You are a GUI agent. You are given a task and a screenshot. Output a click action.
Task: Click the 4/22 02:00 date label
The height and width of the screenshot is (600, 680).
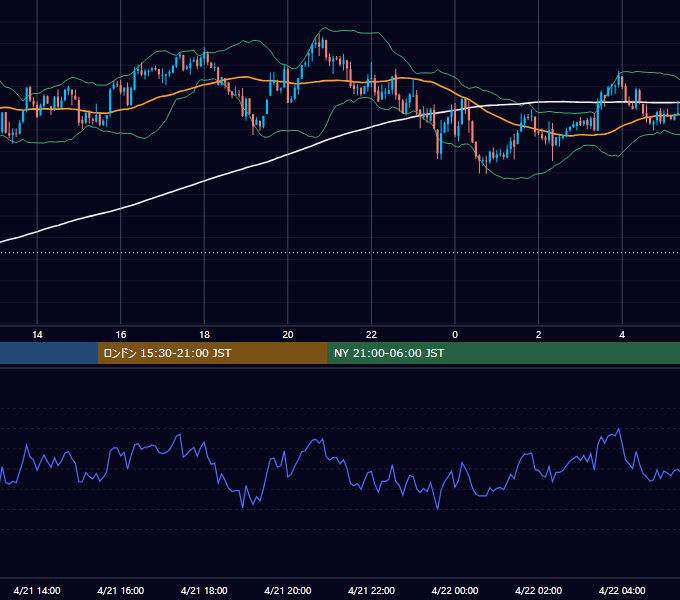click(538, 590)
